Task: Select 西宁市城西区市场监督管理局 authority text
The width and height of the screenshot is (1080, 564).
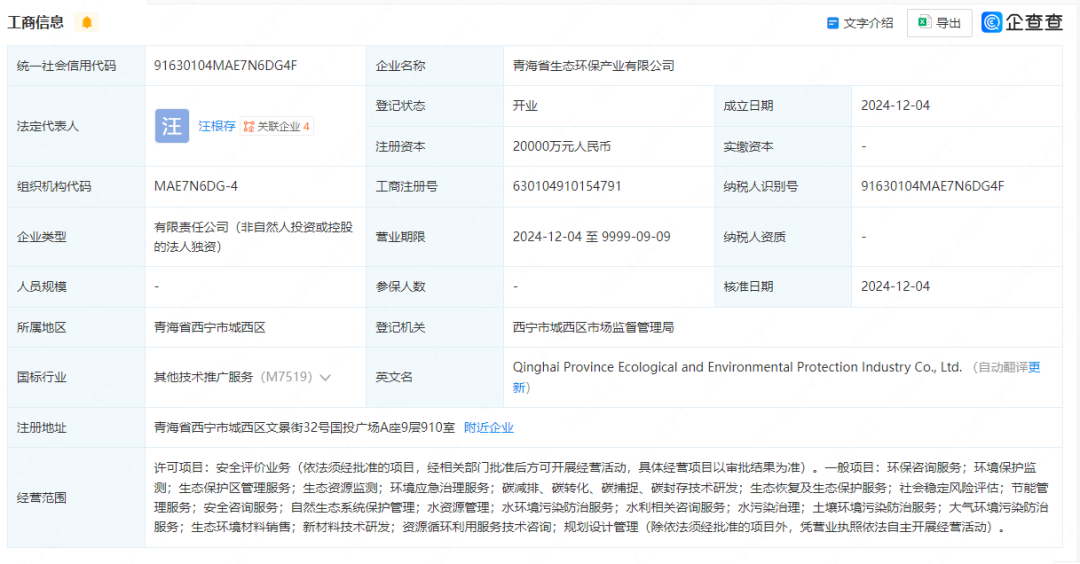Action: click(x=593, y=328)
